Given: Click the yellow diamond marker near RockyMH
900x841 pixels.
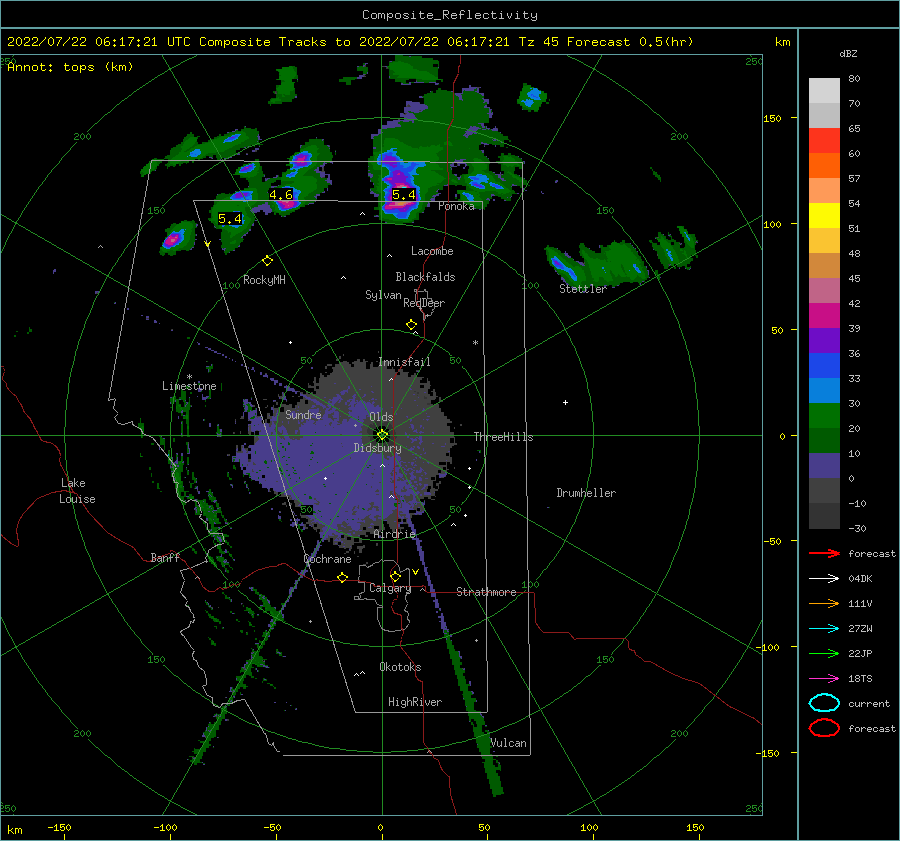Looking at the screenshot, I should click(267, 261).
